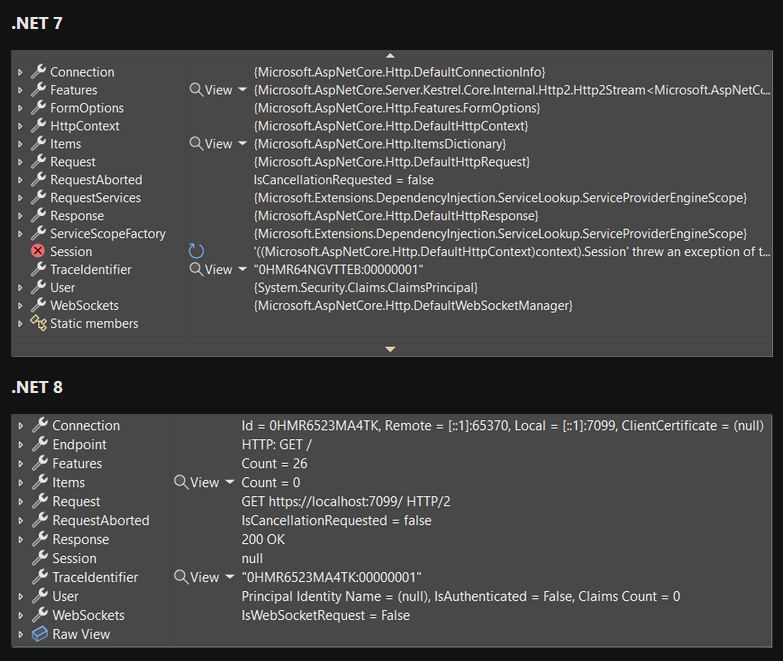Click the wrench icon beside .NET 8 User

click(x=40, y=596)
